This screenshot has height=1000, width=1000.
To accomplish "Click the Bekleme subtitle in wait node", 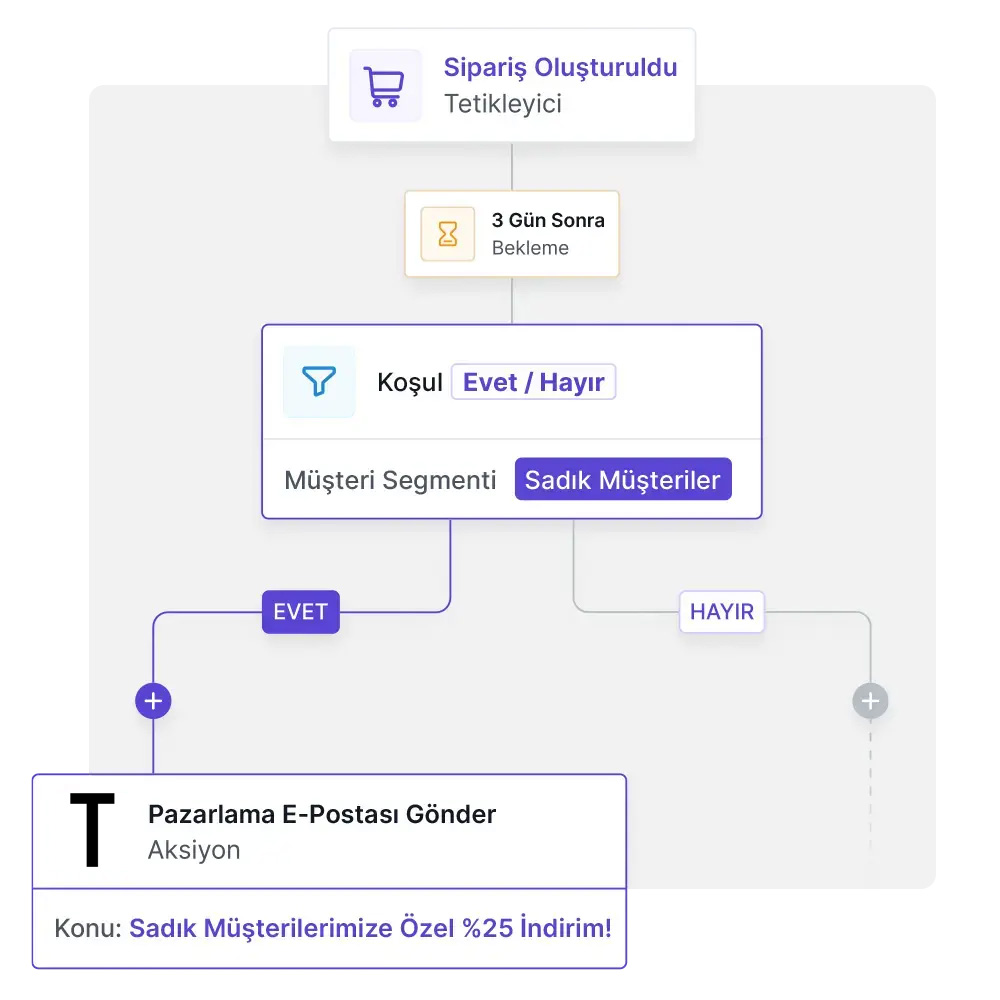I will pyautogui.click(x=530, y=247).
